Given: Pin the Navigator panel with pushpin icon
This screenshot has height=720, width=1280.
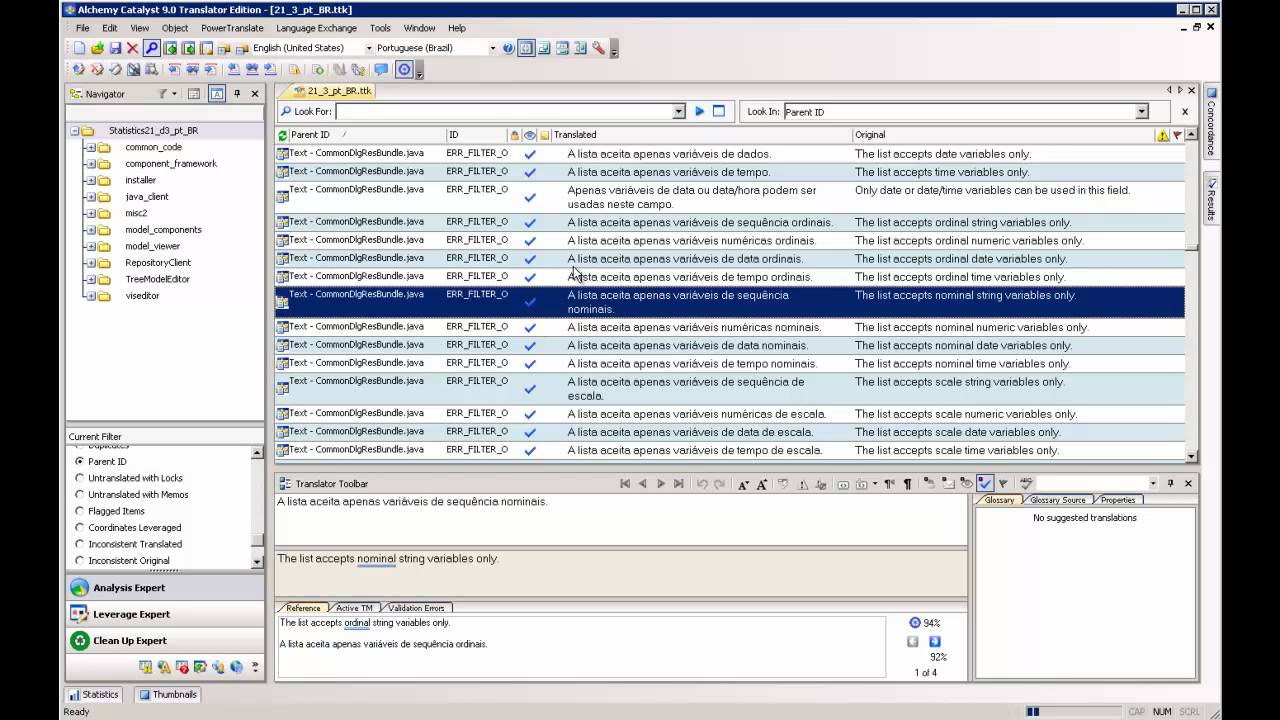Looking at the screenshot, I should (x=237, y=94).
